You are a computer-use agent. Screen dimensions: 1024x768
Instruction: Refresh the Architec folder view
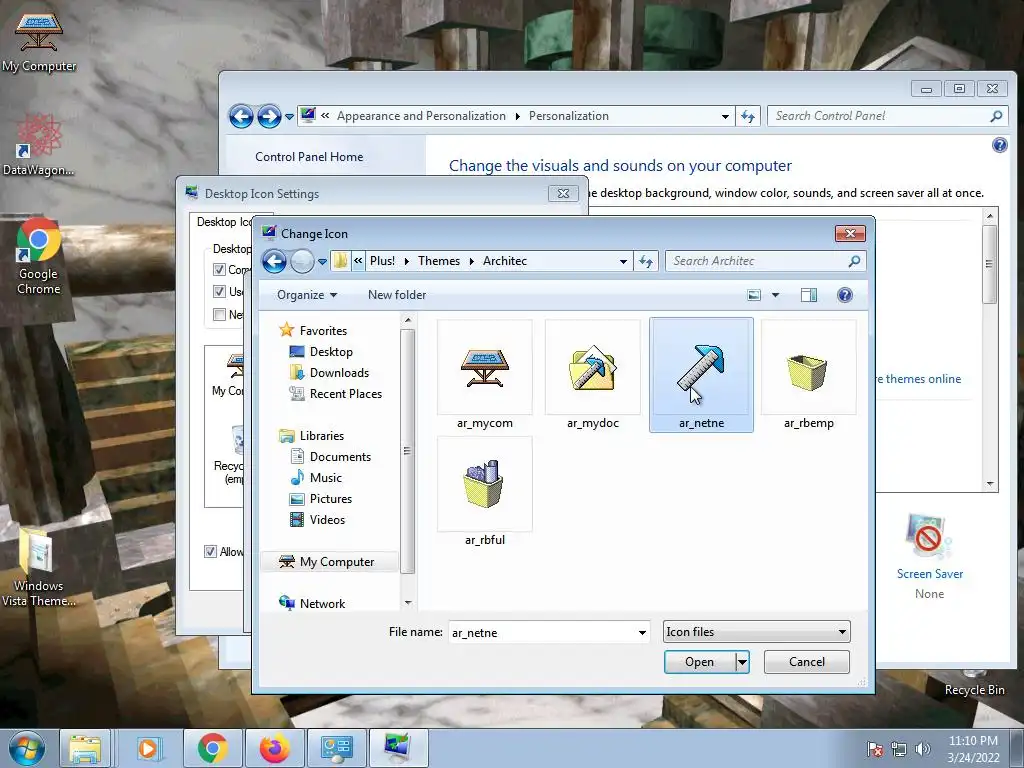[646, 261]
